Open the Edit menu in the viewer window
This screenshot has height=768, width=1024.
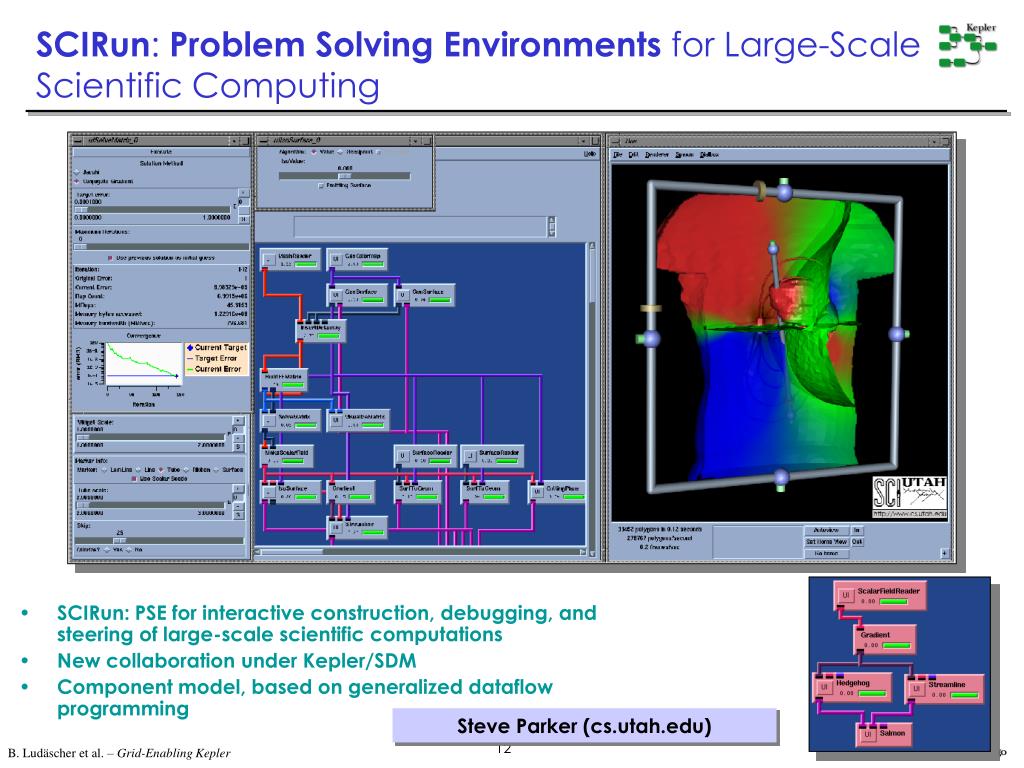[633, 155]
